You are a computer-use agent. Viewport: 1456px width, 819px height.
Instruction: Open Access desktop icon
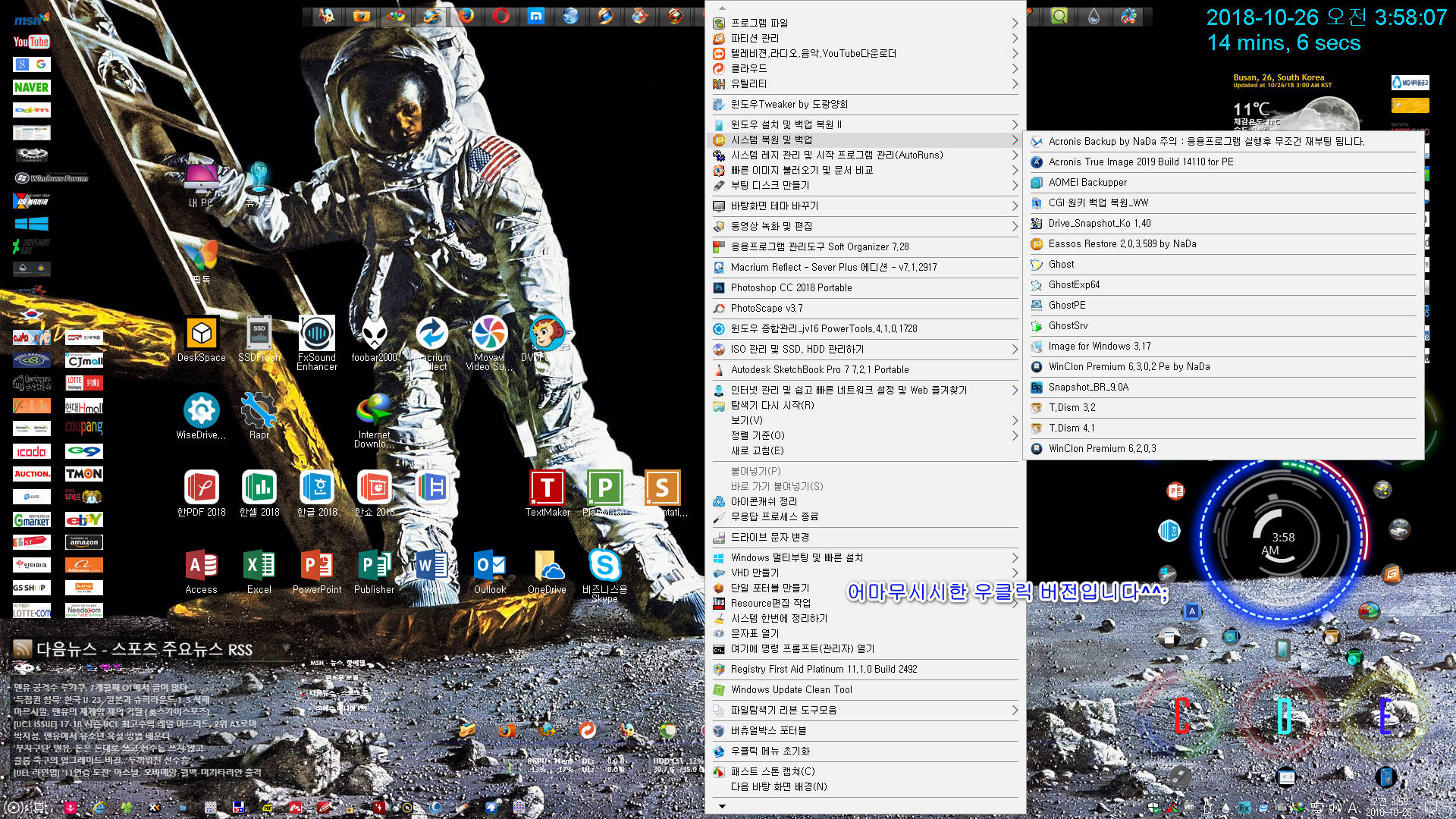[202, 571]
